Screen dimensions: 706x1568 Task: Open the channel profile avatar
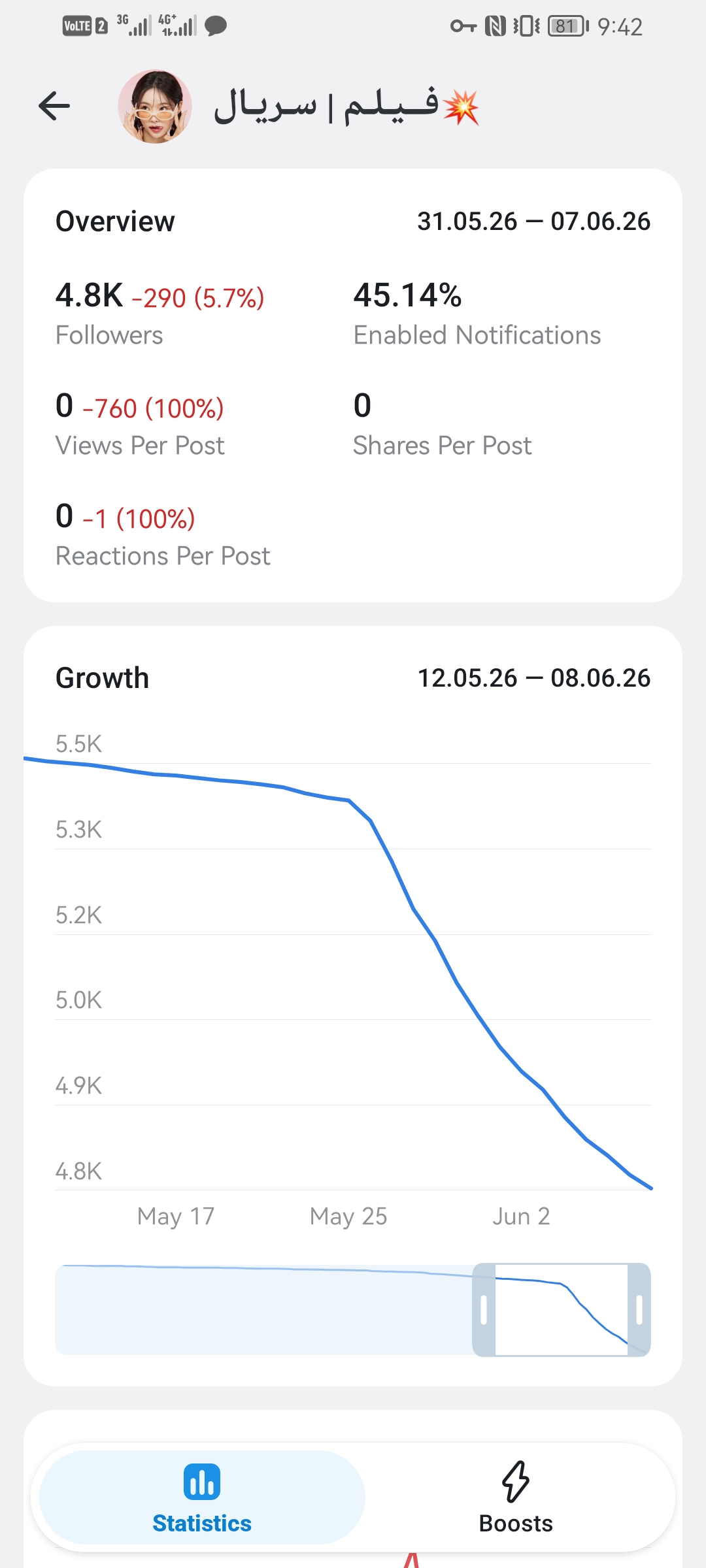click(x=155, y=106)
